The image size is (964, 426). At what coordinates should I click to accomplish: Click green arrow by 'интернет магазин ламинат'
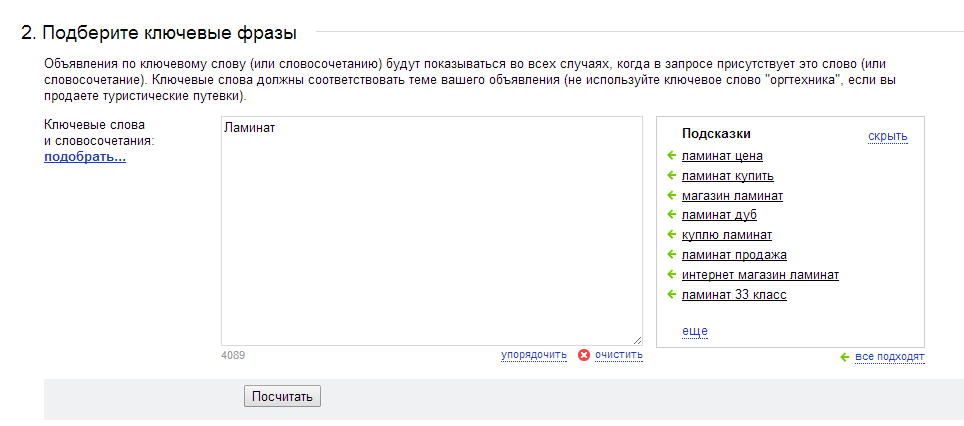click(x=671, y=275)
